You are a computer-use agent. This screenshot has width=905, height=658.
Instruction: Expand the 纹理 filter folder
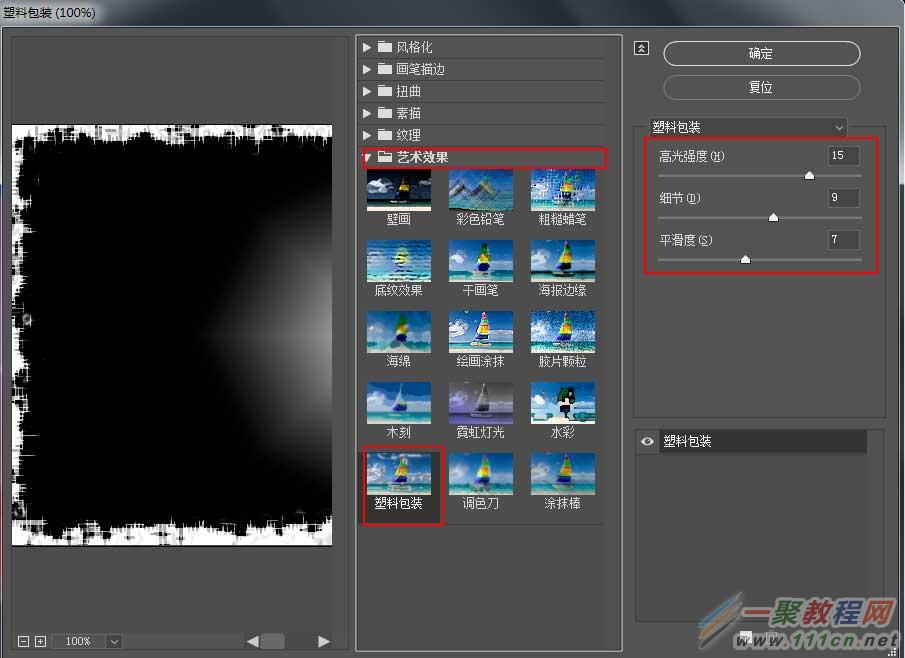(x=367, y=135)
